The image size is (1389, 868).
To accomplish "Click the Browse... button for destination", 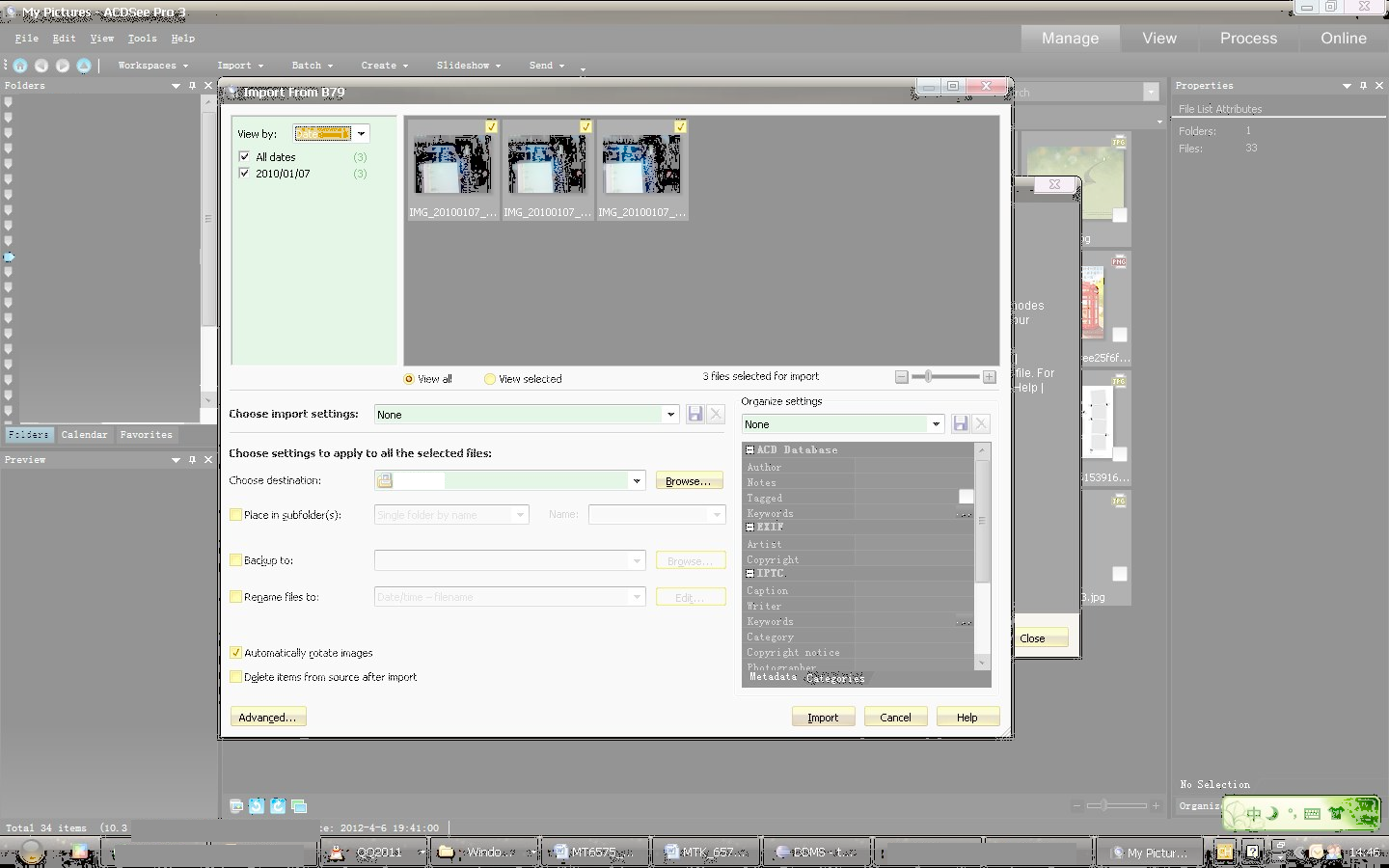I will pos(689,480).
